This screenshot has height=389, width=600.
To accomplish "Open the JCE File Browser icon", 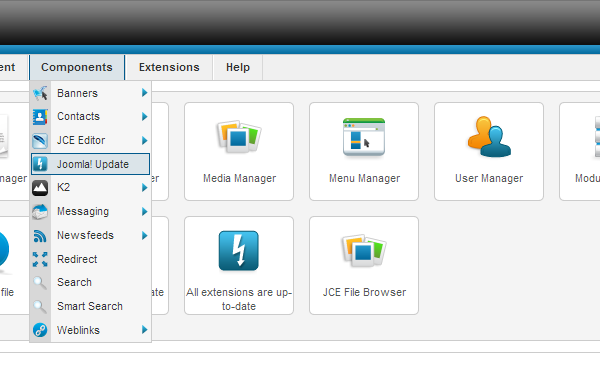I will pyautogui.click(x=364, y=251).
